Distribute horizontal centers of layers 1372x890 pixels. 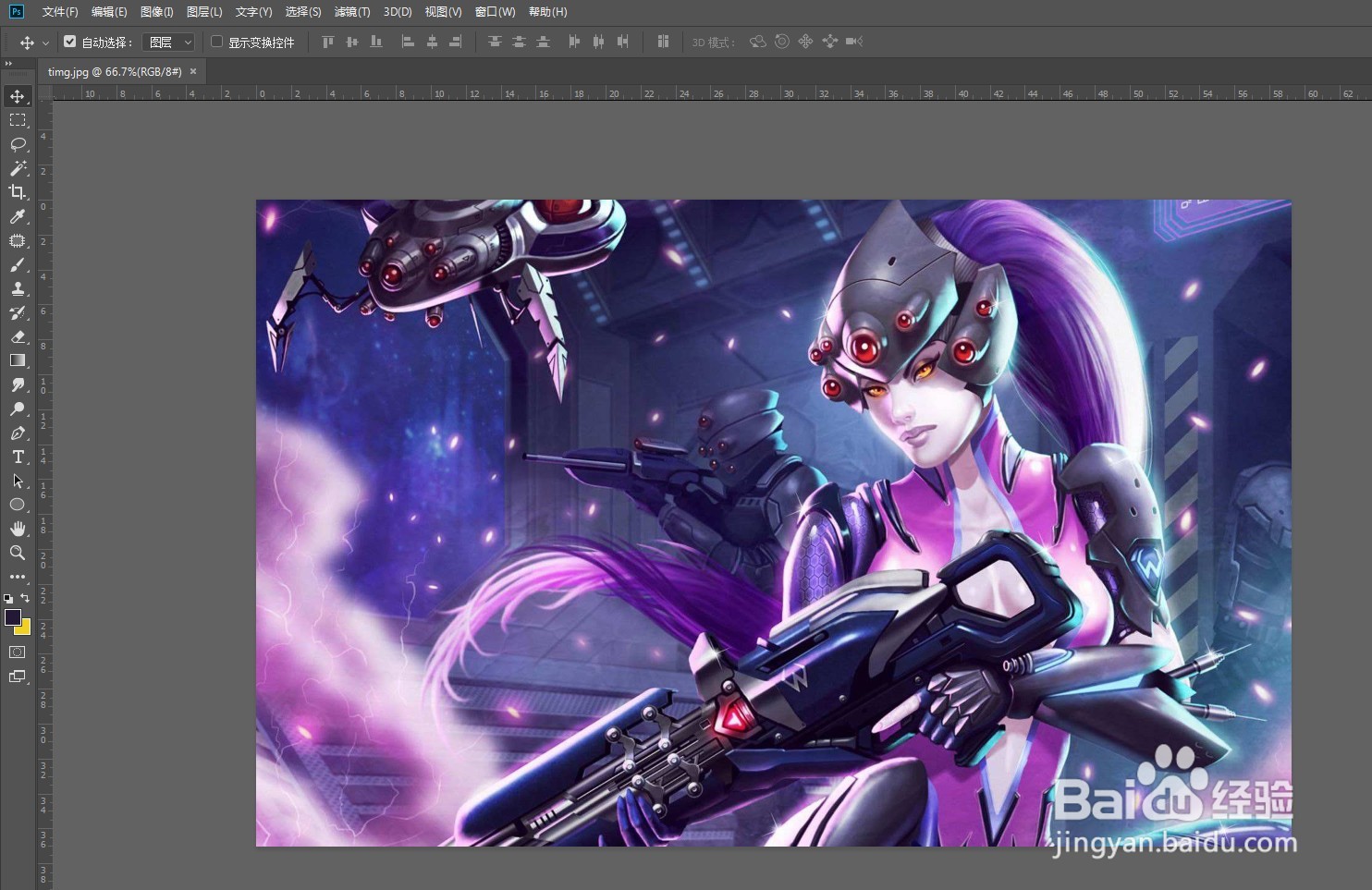click(598, 42)
